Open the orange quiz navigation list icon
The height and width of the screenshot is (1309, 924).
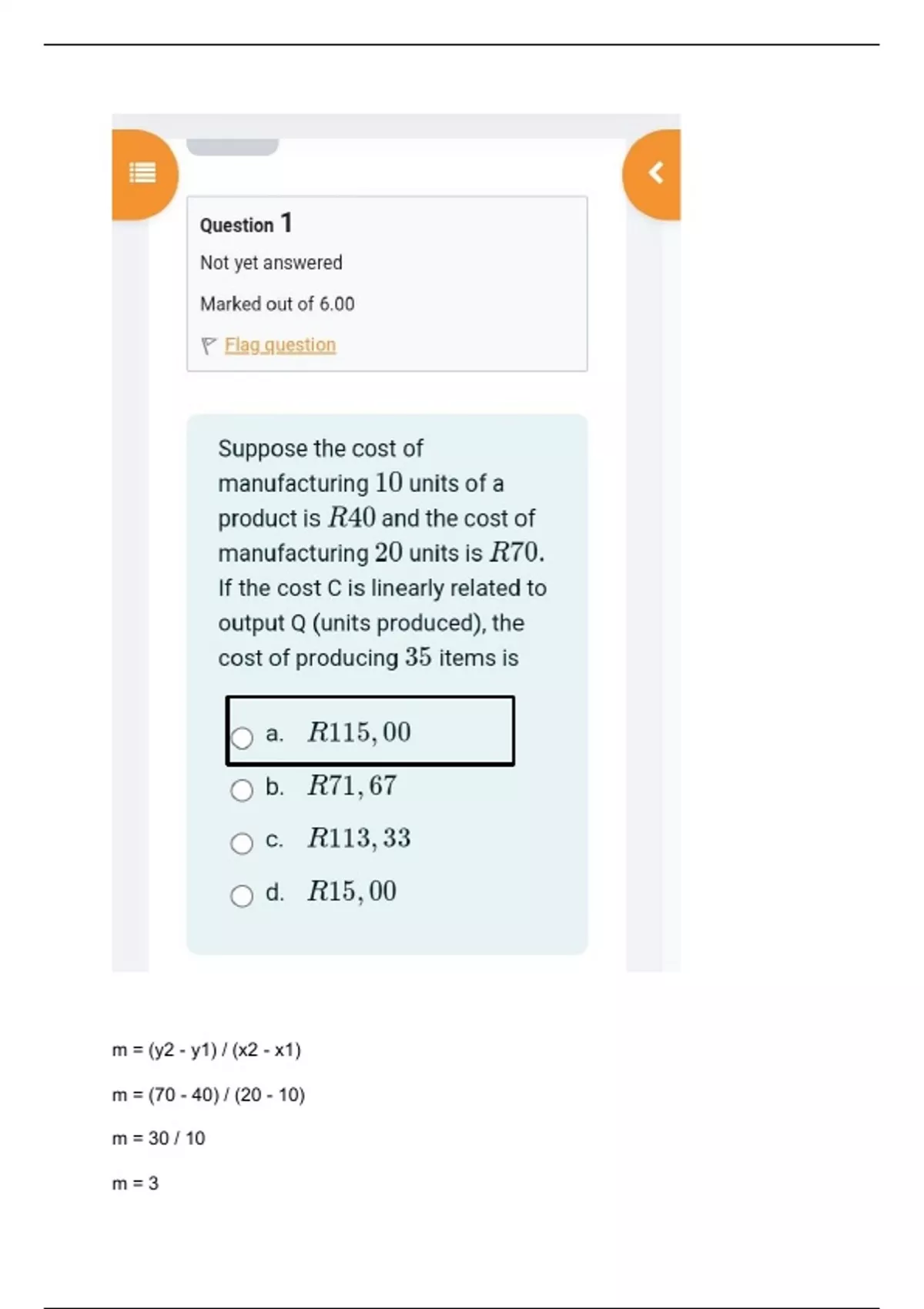click(142, 172)
